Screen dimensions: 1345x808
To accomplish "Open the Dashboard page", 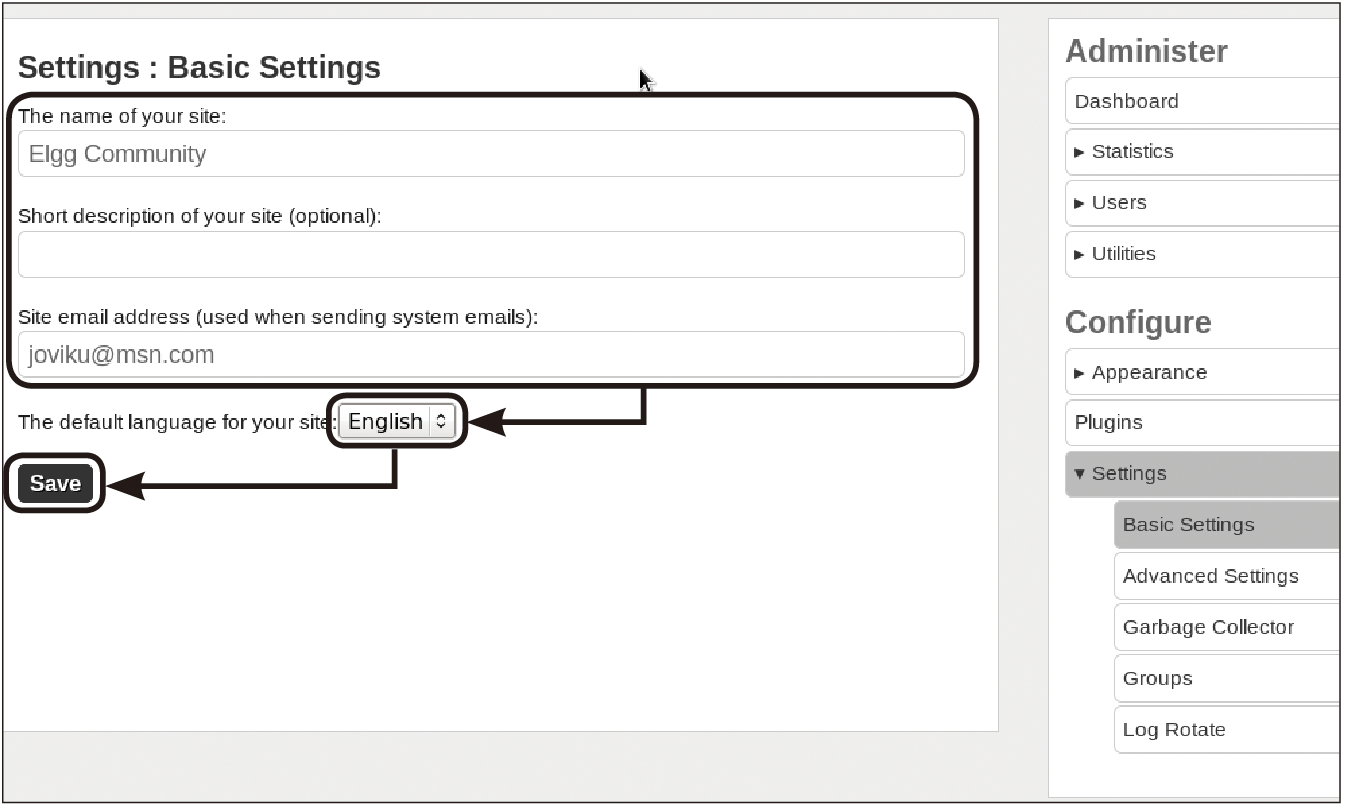I will pos(1202,101).
